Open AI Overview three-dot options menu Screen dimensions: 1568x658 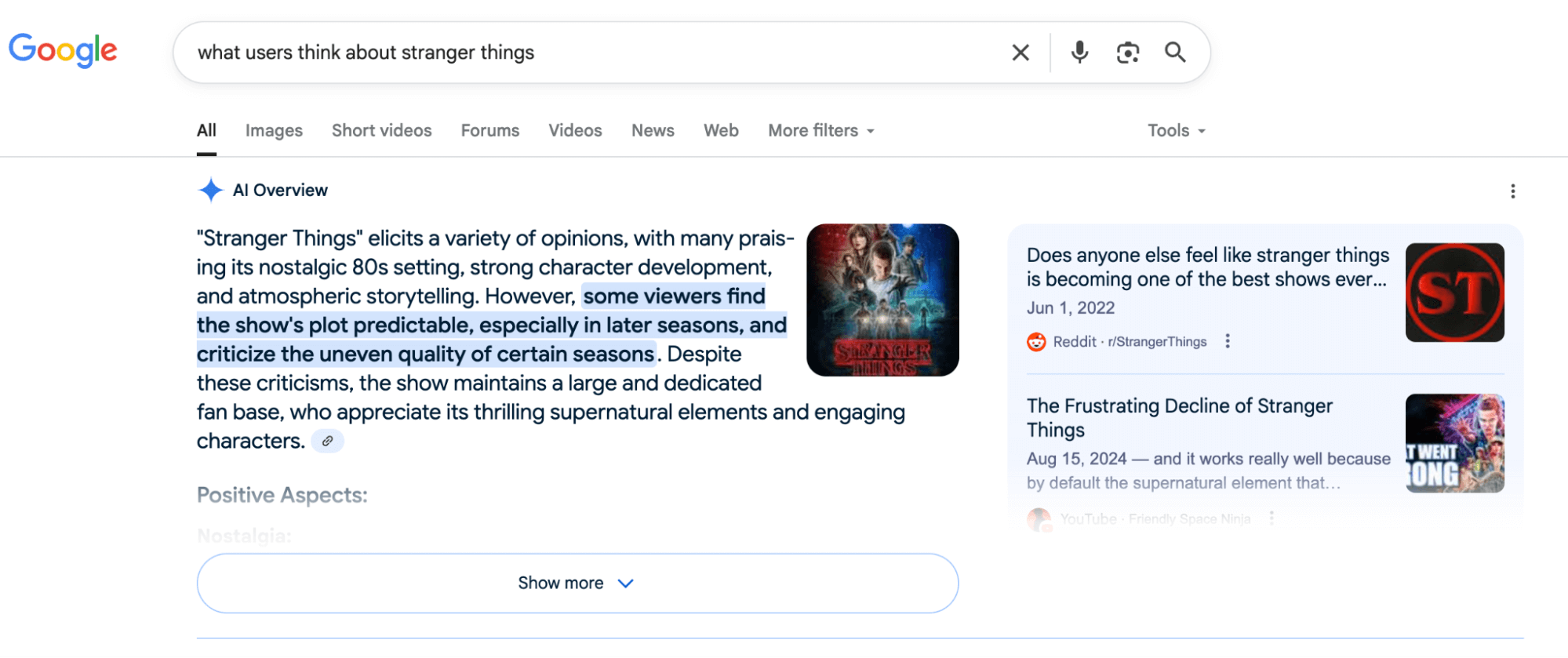(x=1512, y=191)
